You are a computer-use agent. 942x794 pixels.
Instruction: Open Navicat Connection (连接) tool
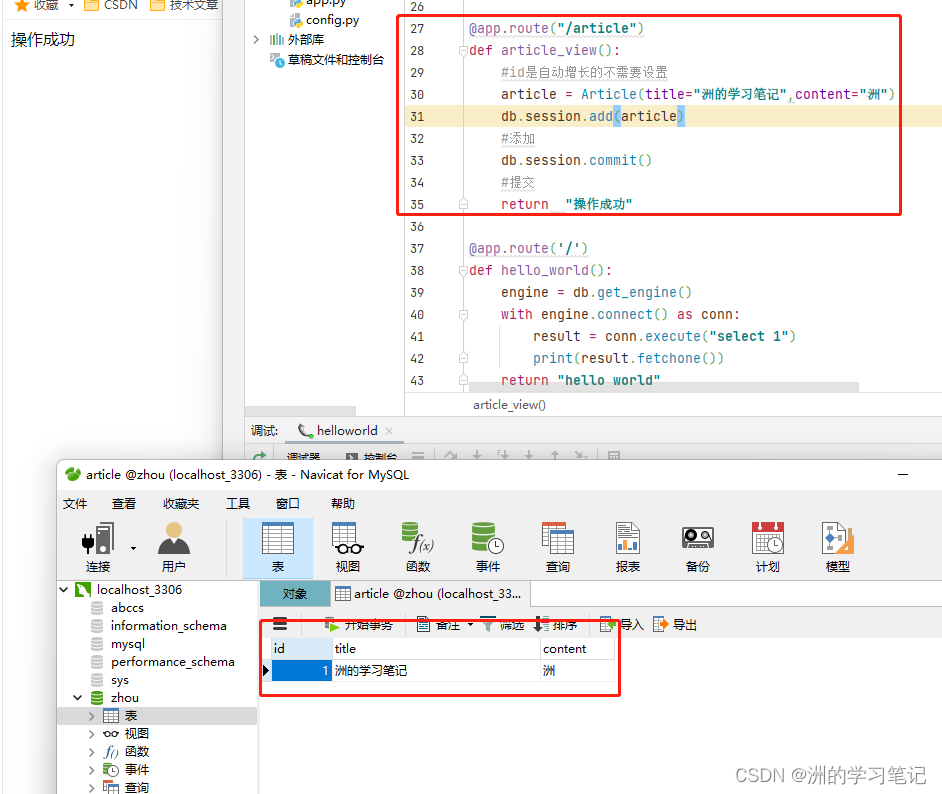98,547
